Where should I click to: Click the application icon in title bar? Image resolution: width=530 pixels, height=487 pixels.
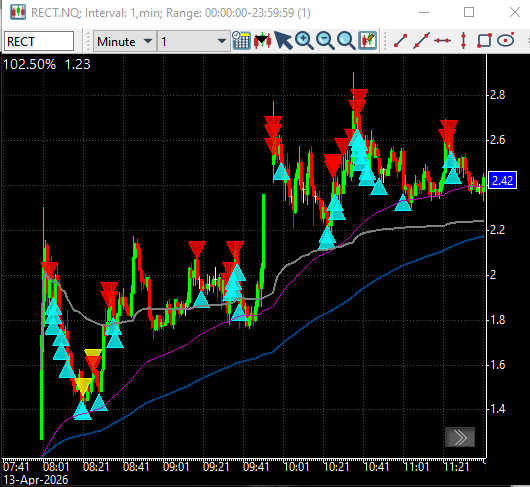(x=18, y=13)
